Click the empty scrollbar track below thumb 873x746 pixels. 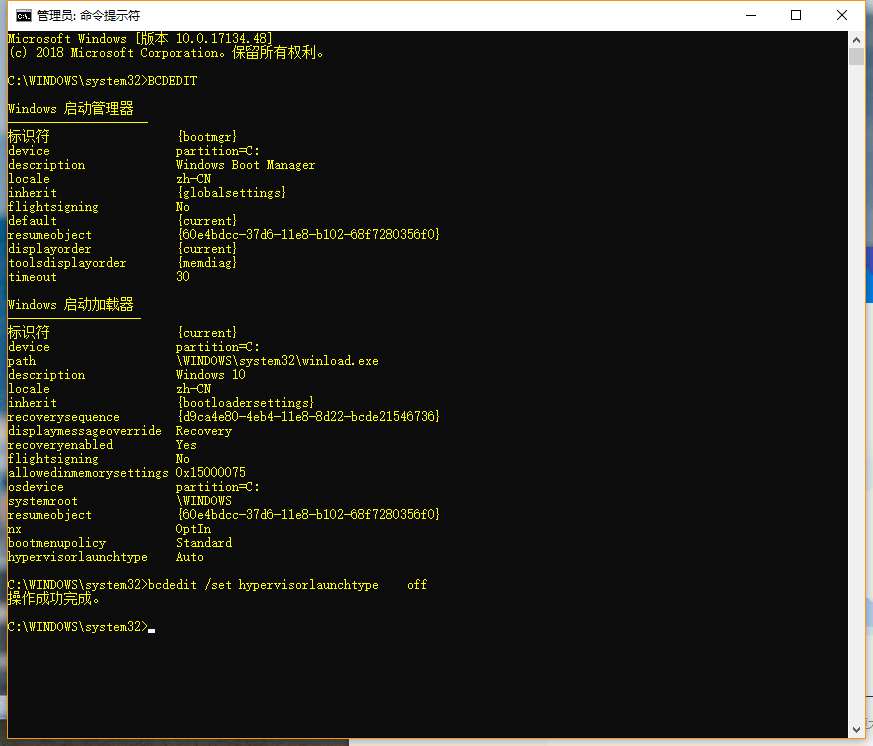tap(856, 400)
